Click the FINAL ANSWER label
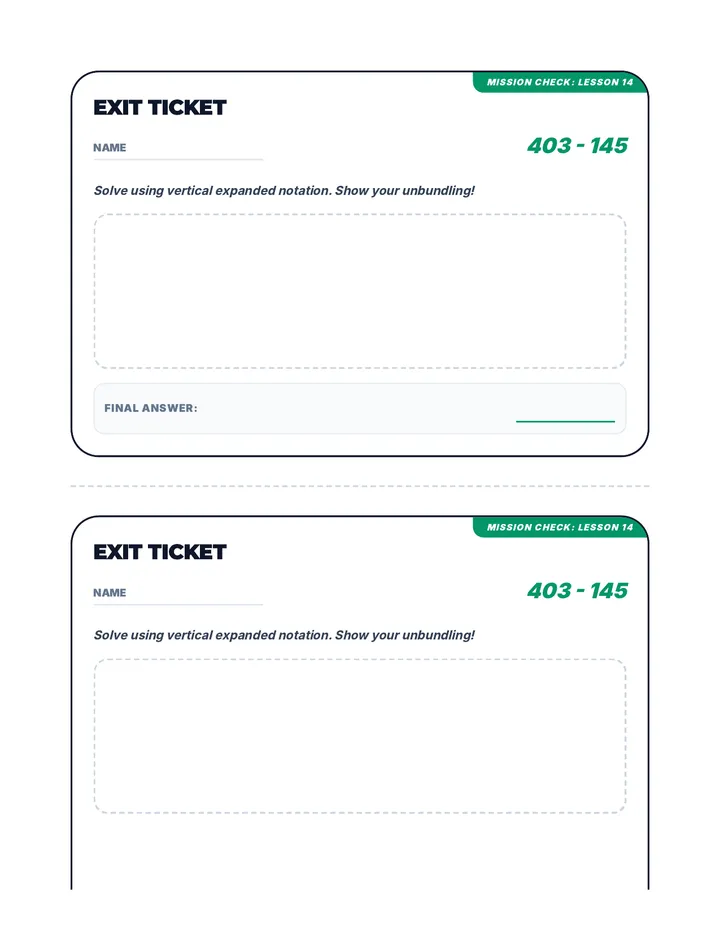Viewport: 720px width, 932px height. click(150, 408)
